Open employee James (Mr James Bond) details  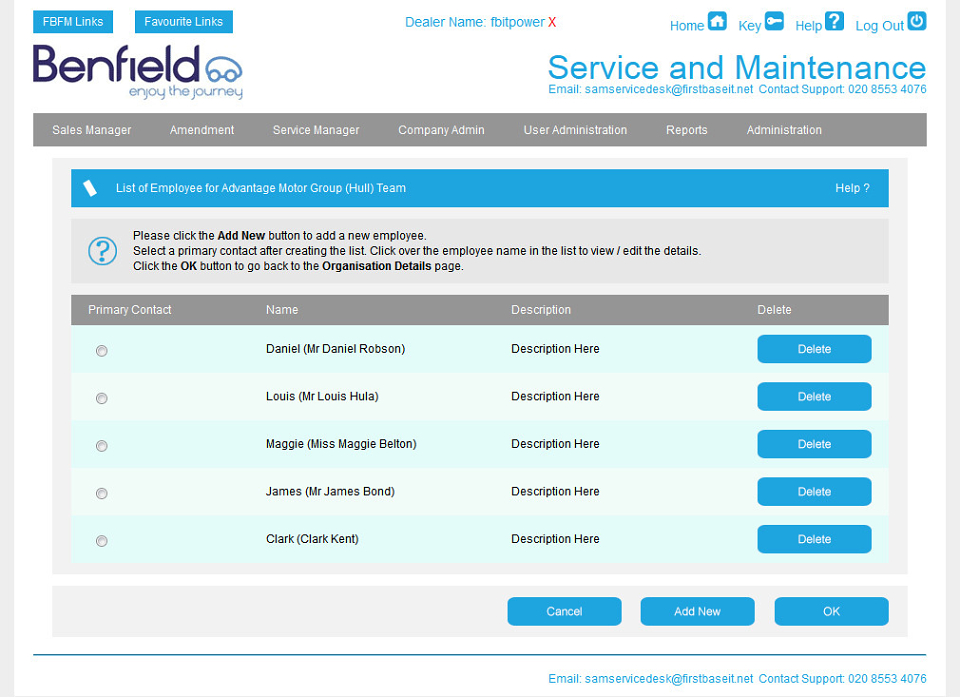pos(330,491)
